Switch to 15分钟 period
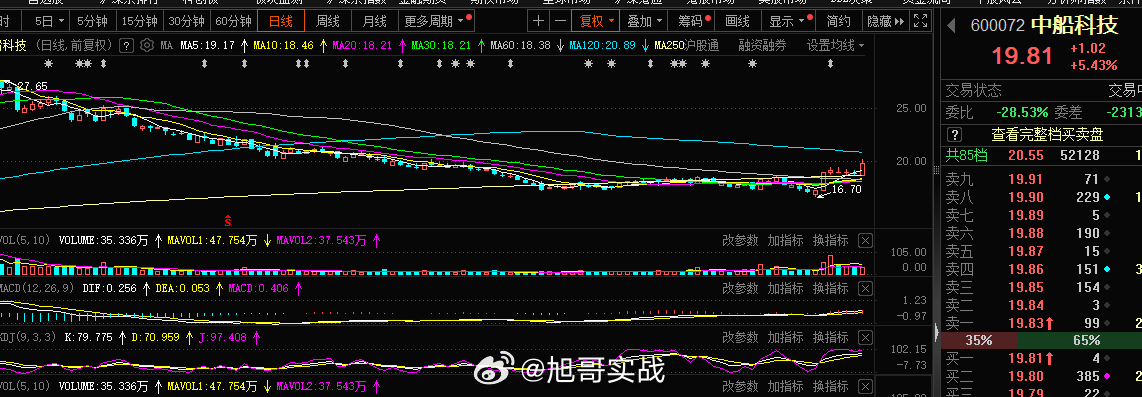Image resolution: width=1142 pixels, height=397 pixels. tap(139, 21)
